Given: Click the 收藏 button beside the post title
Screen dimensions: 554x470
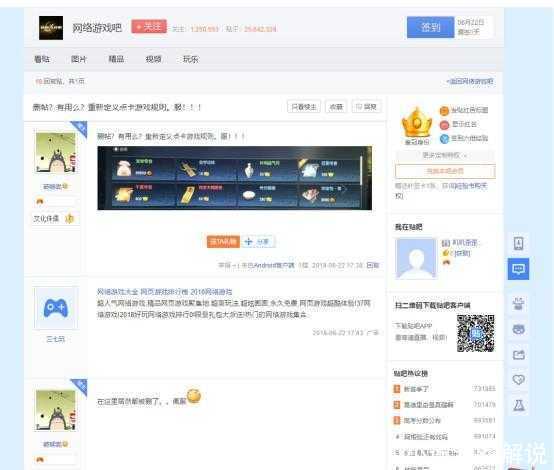Looking at the screenshot, I should point(336,107).
